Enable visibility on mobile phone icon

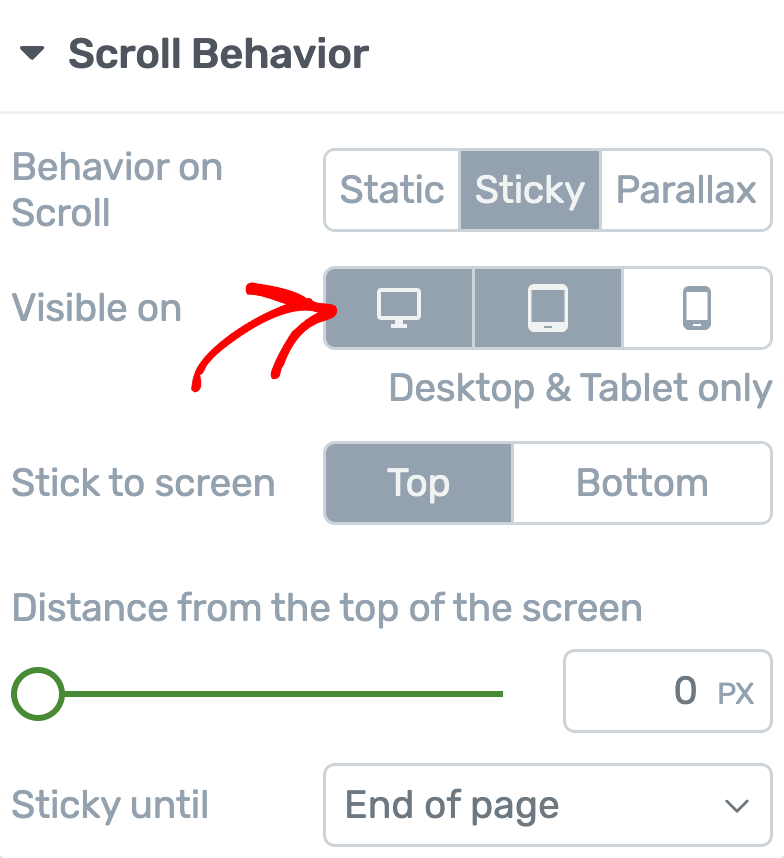697,307
